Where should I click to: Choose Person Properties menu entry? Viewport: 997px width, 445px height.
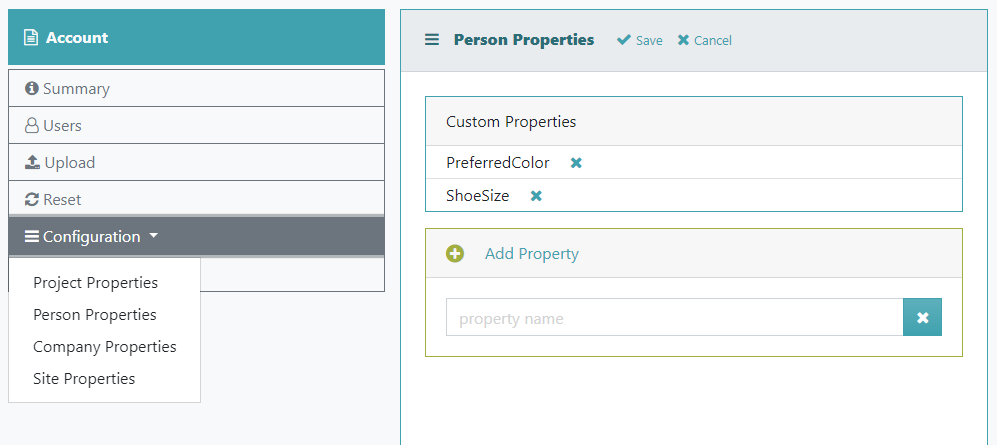click(95, 315)
